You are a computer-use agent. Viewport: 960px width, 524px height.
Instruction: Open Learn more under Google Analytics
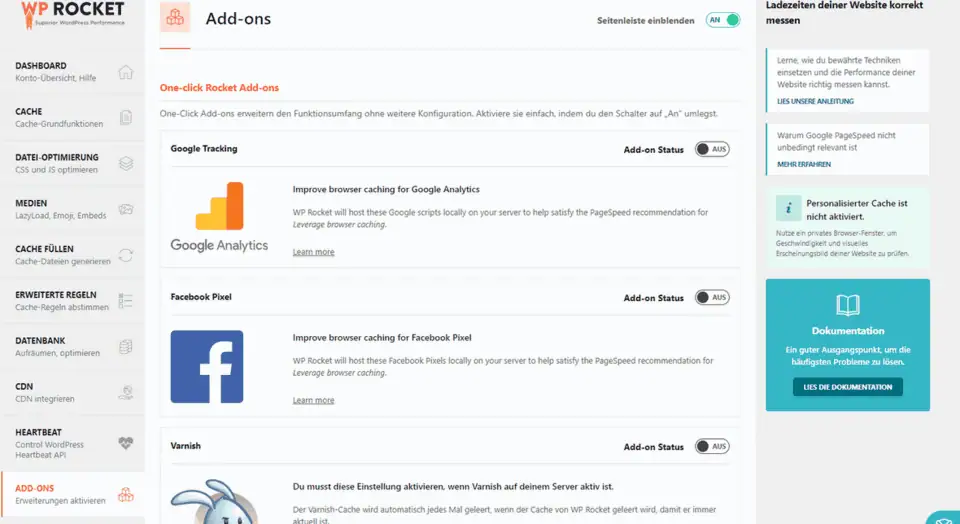[x=313, y=252]
